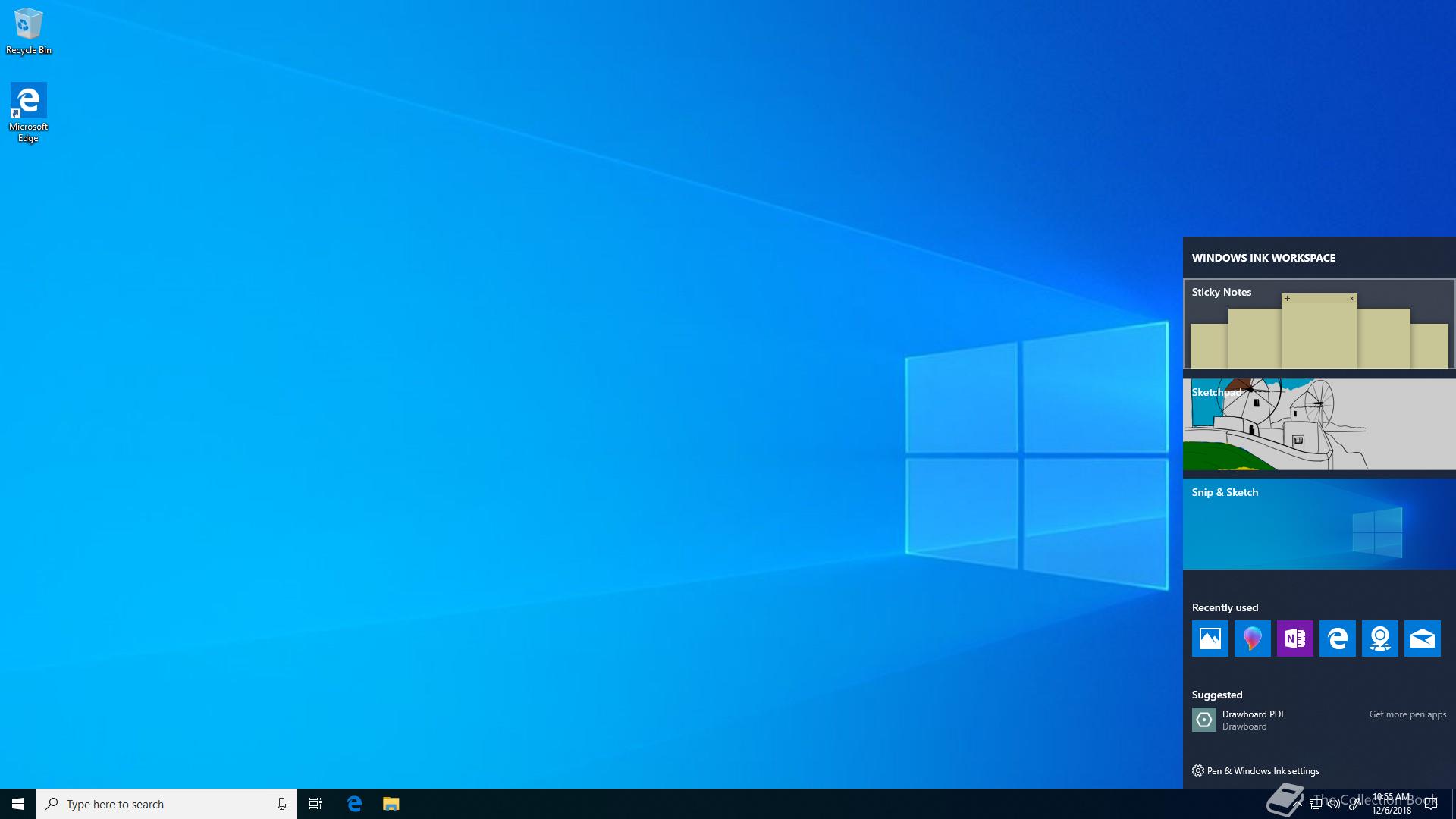1456x819 pixels.
Task: Click the plus button on Sticky Notes preview
Action: pyautogui.click(x=1287, y=298)
